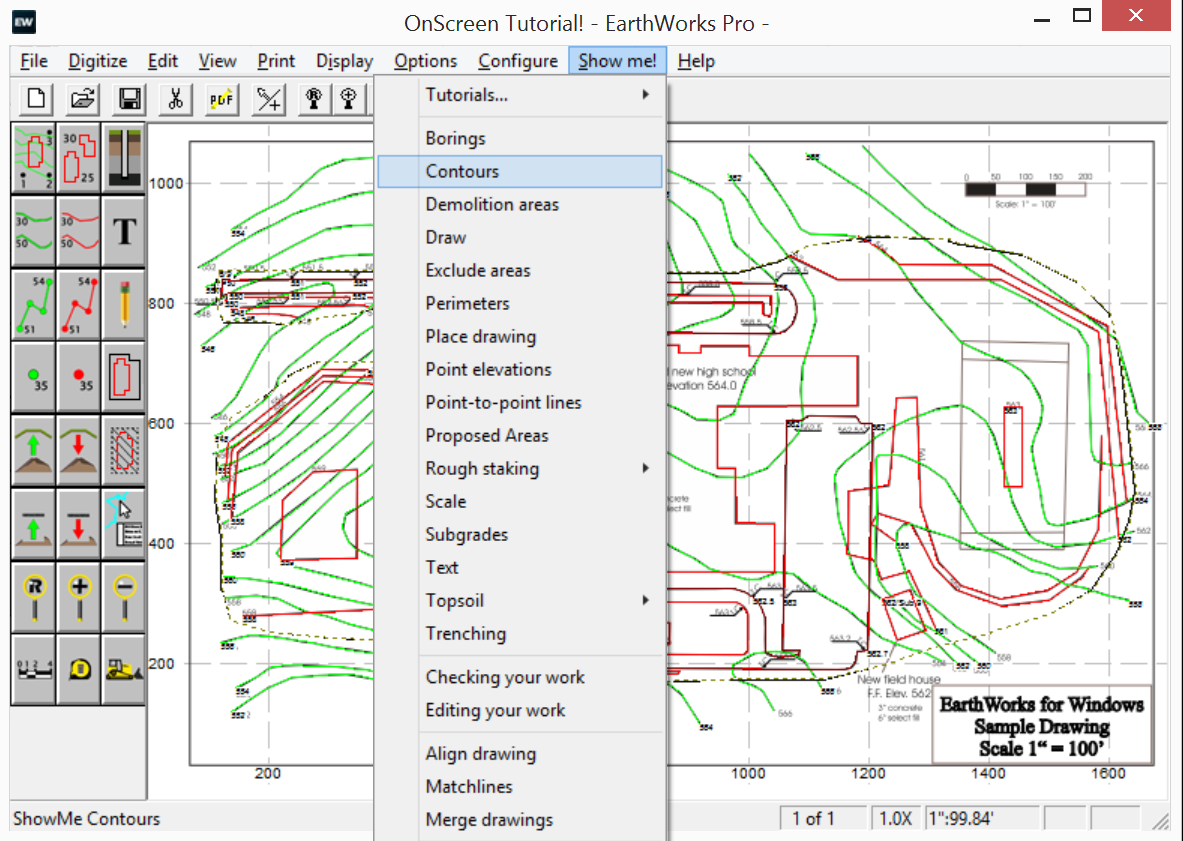Screen dimensions: 1183x841
Task: Click the Save floppy disk icon
Action: 129,99
